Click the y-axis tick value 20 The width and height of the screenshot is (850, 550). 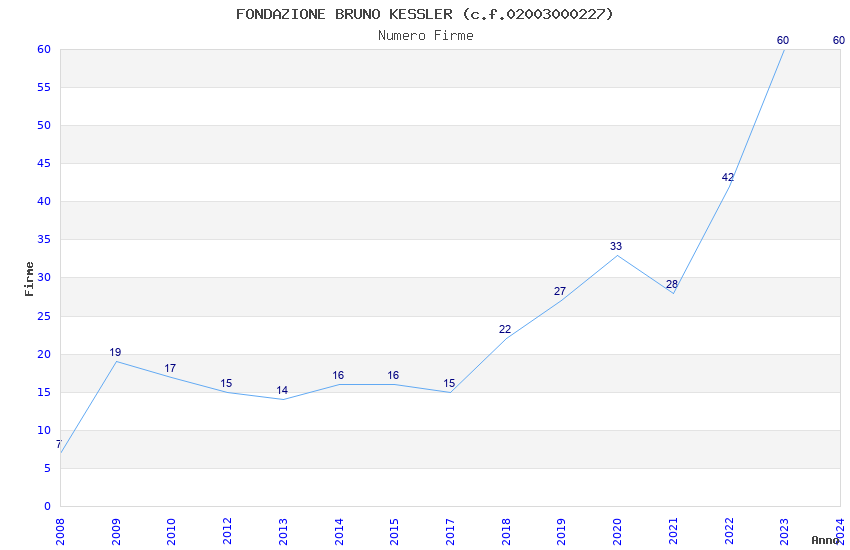click(44, 354)
